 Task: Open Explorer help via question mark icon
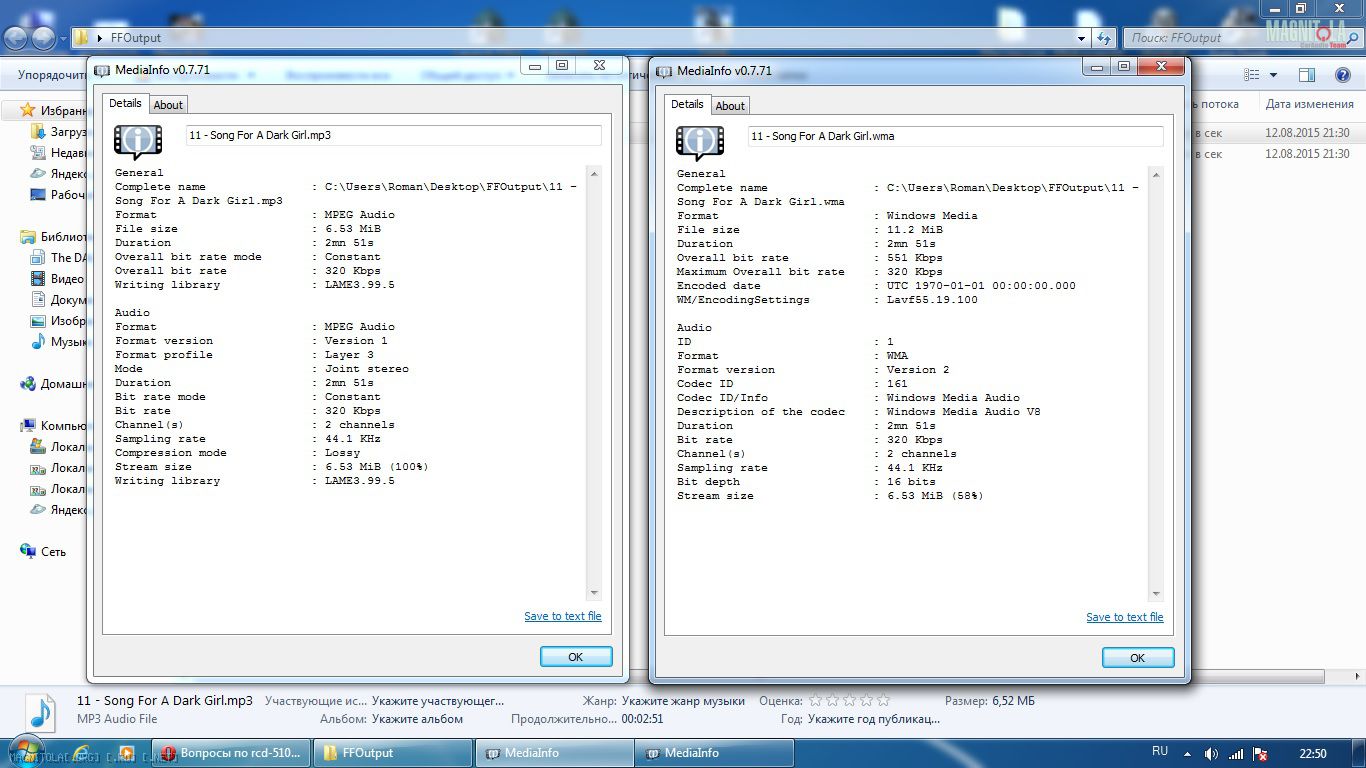click(1343, 75)
